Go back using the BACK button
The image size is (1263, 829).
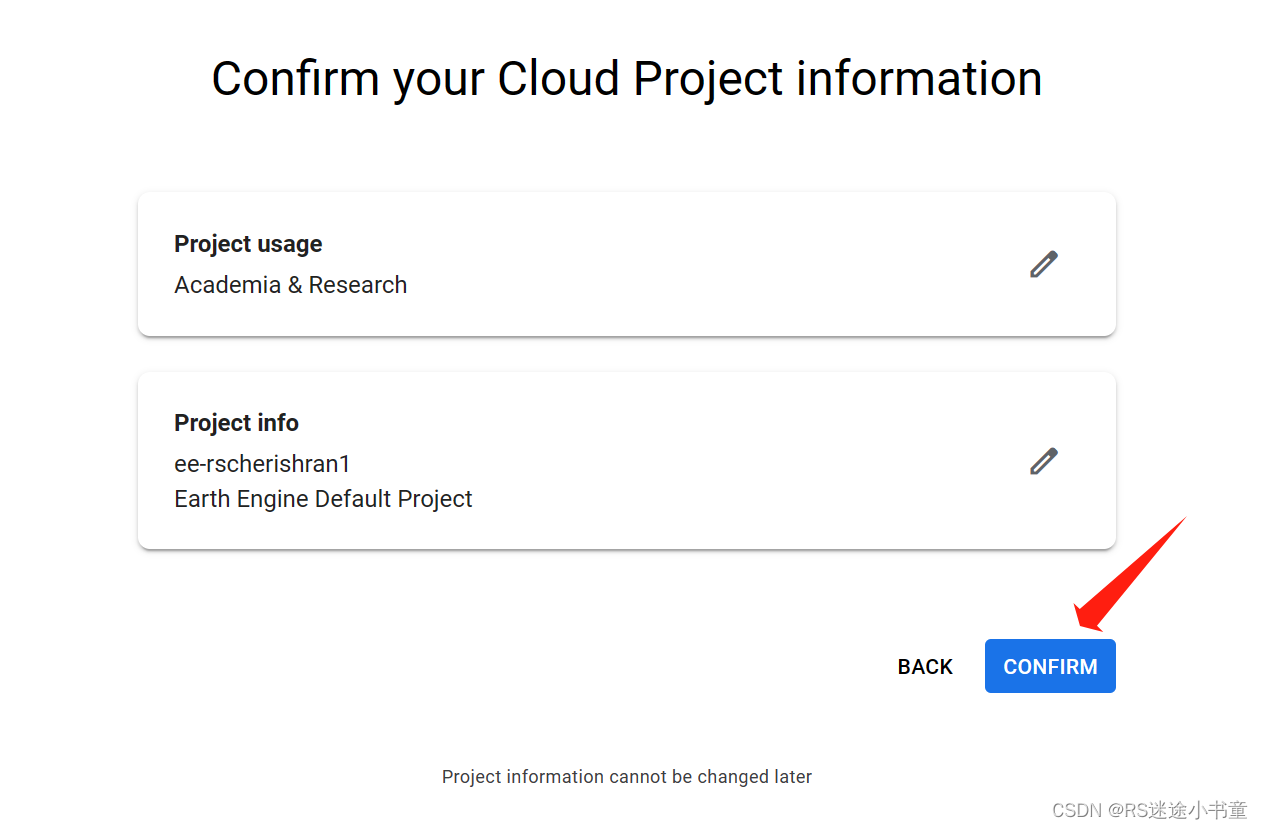[925, 667]
